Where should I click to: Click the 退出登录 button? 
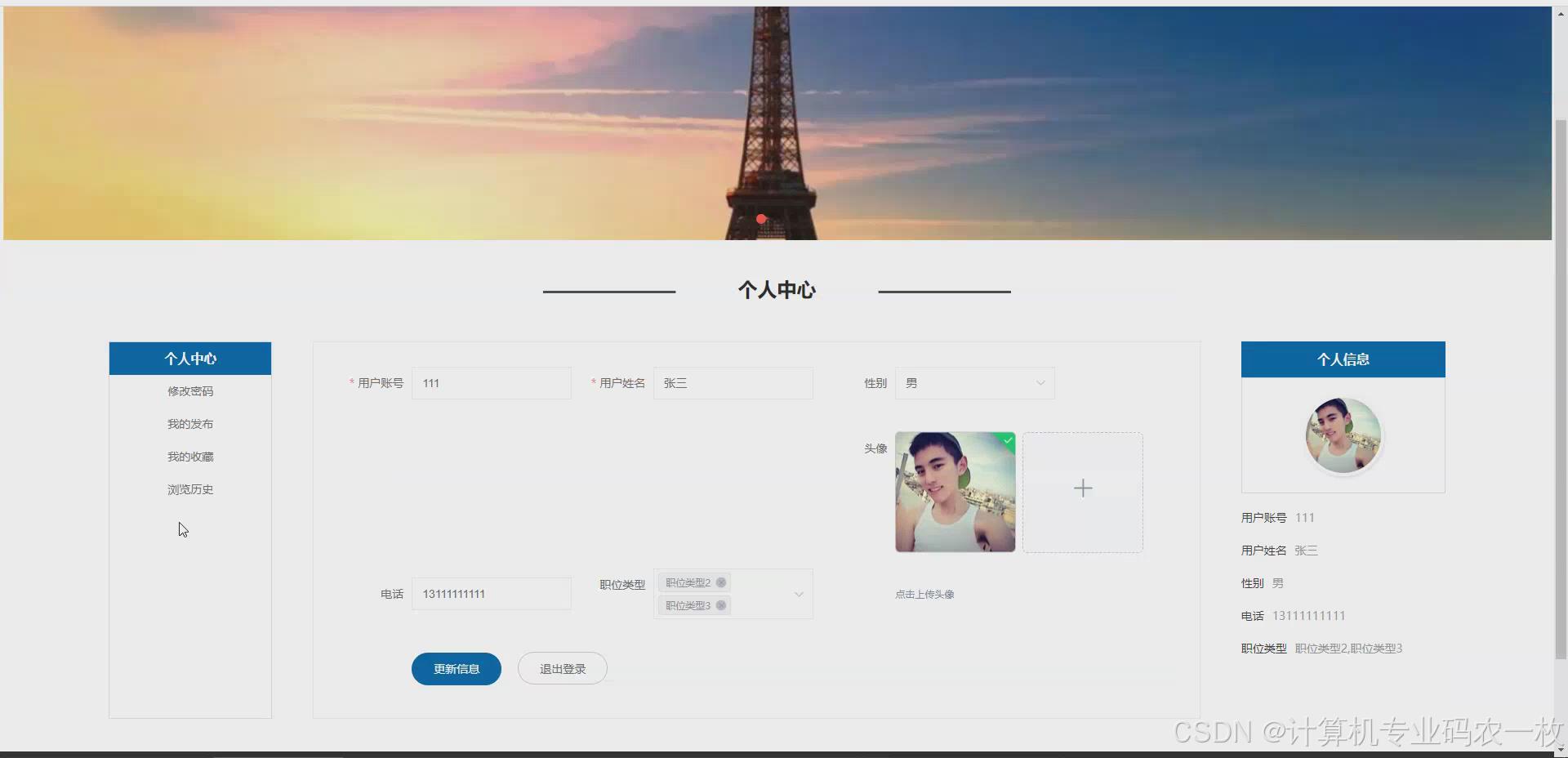pyautogui.click(x=563, y=669)
